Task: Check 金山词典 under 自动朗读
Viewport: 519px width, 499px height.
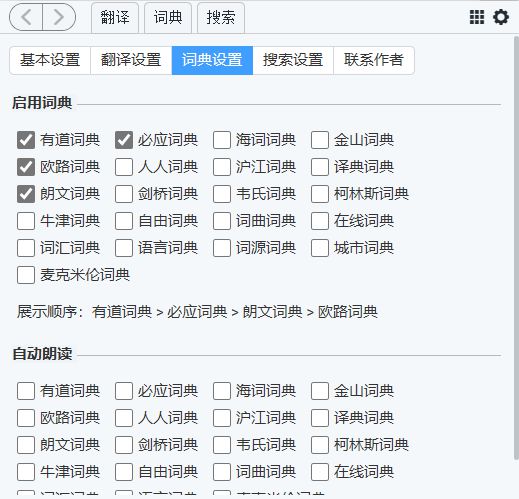Action: (320, 391)
